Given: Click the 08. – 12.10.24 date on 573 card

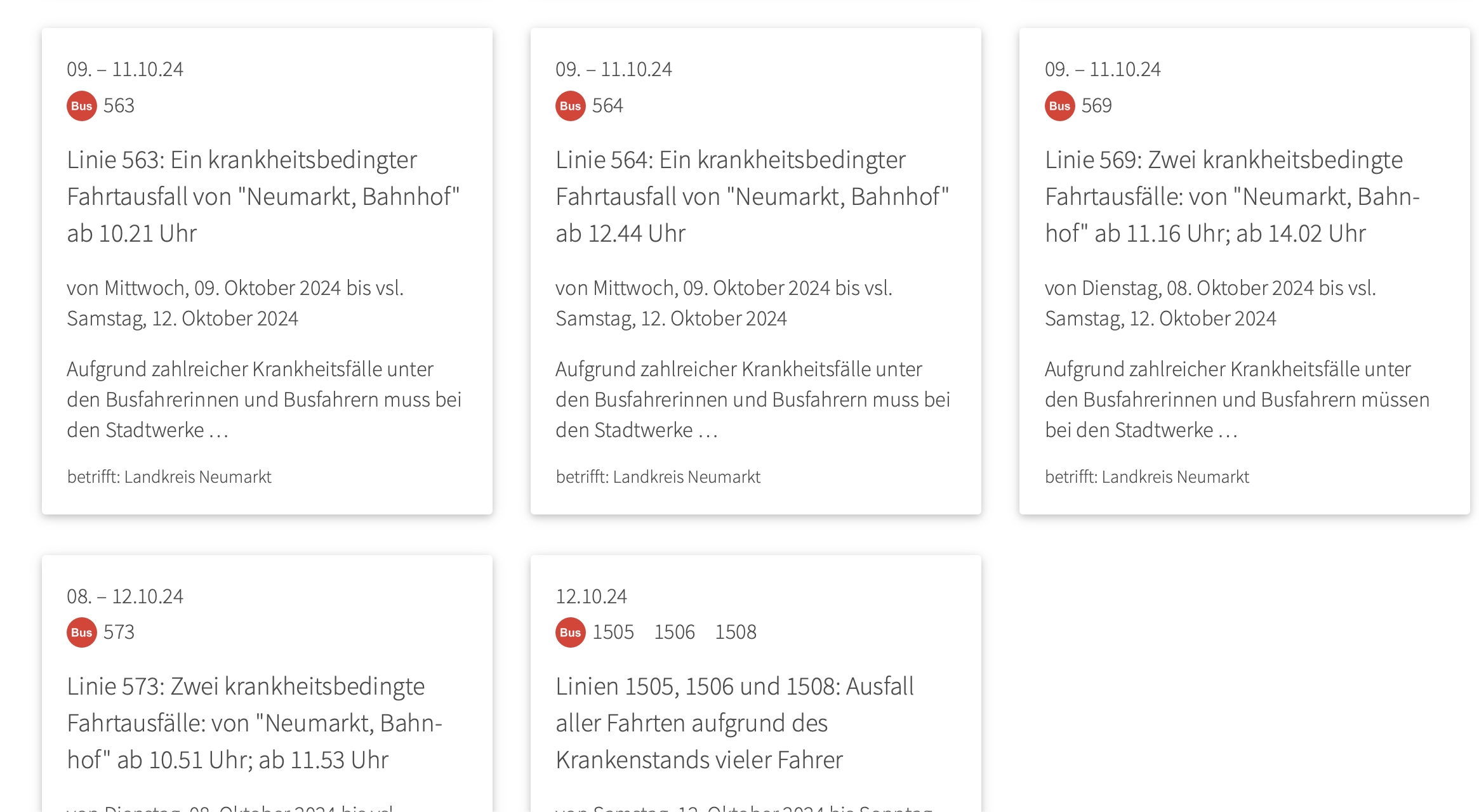Looking at the screenshot, I should (x=125, y=596).
